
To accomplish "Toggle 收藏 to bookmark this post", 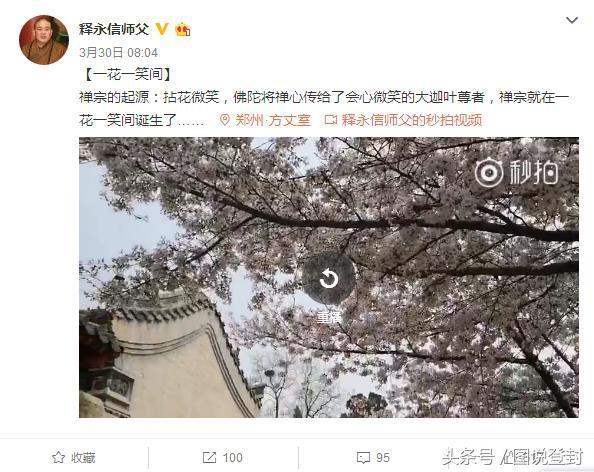I will coord(74,458).
